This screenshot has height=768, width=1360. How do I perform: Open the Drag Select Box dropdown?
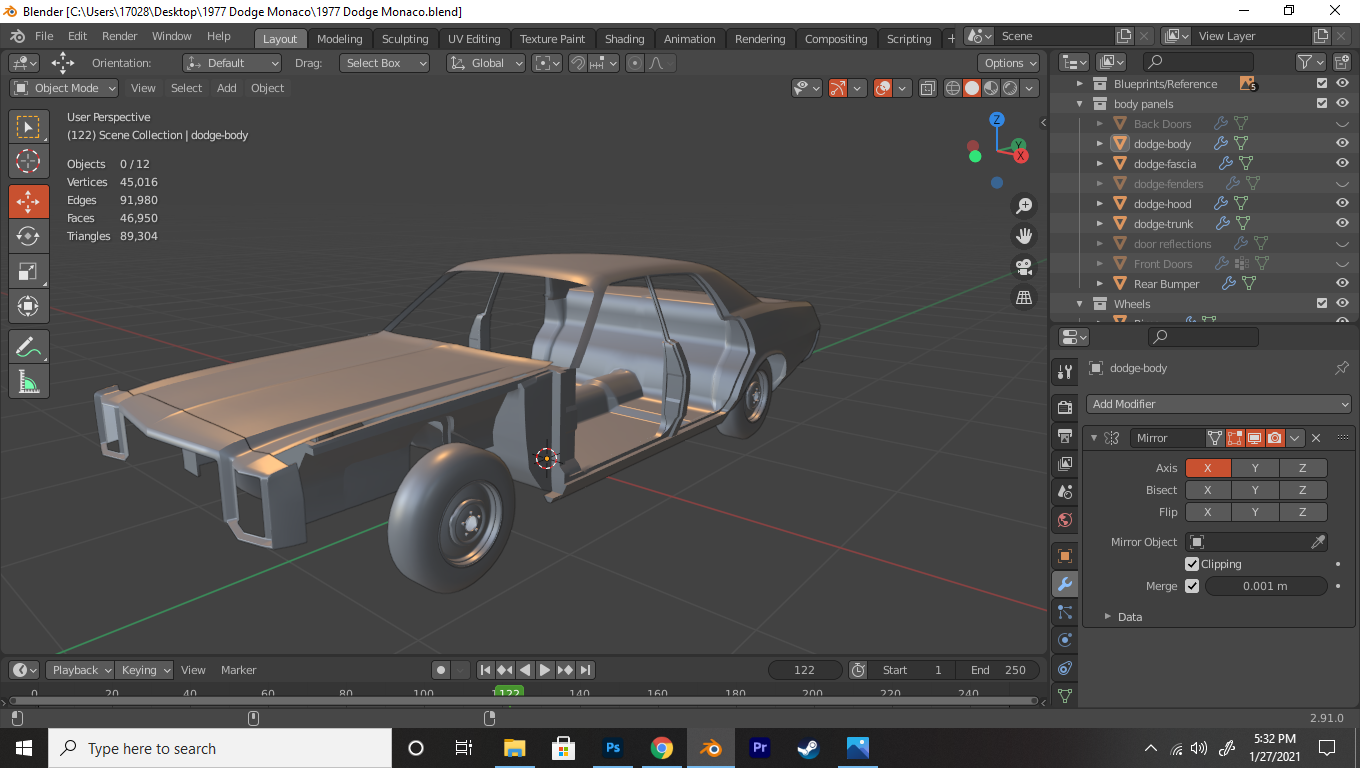384,63
